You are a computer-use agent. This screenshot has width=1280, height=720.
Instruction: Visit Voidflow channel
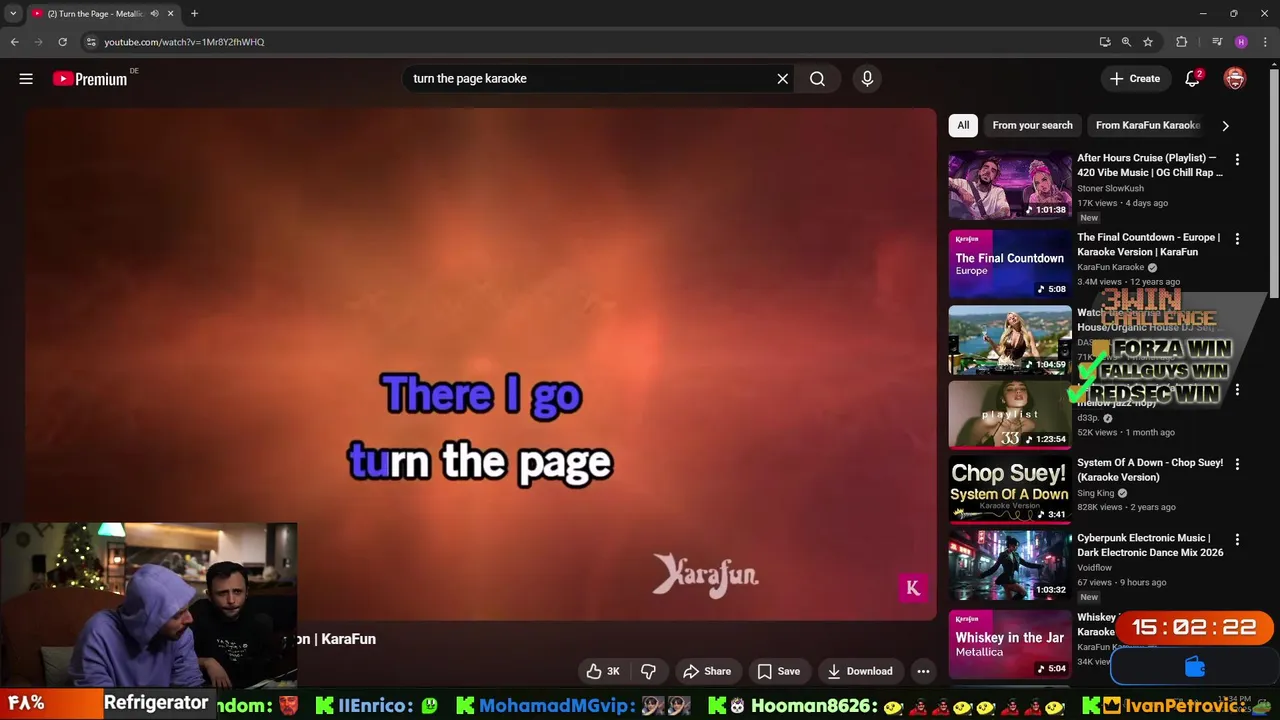pos(1094,568)
